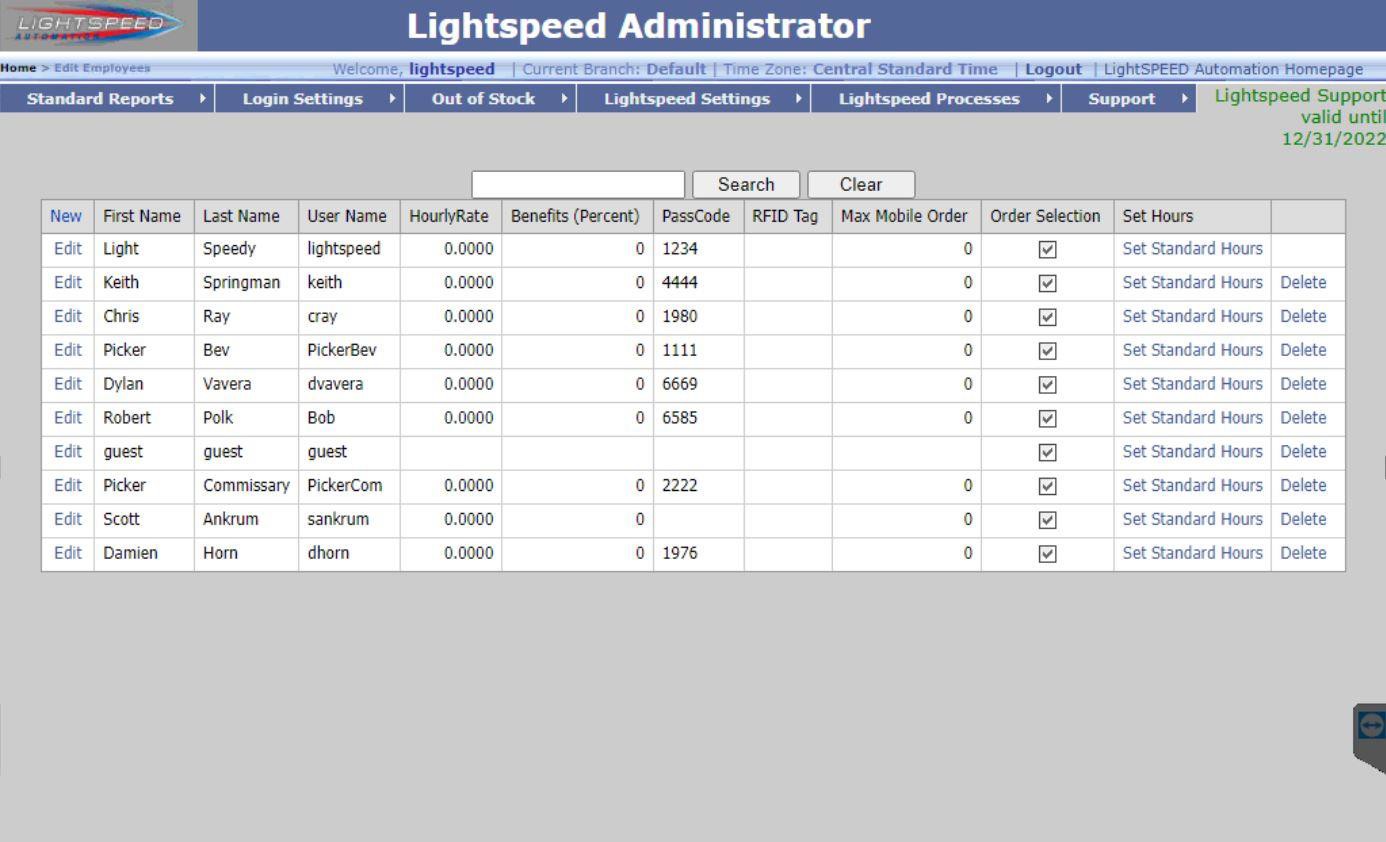Expand the Standard Reports menu arrow

[x=202, y=98]
